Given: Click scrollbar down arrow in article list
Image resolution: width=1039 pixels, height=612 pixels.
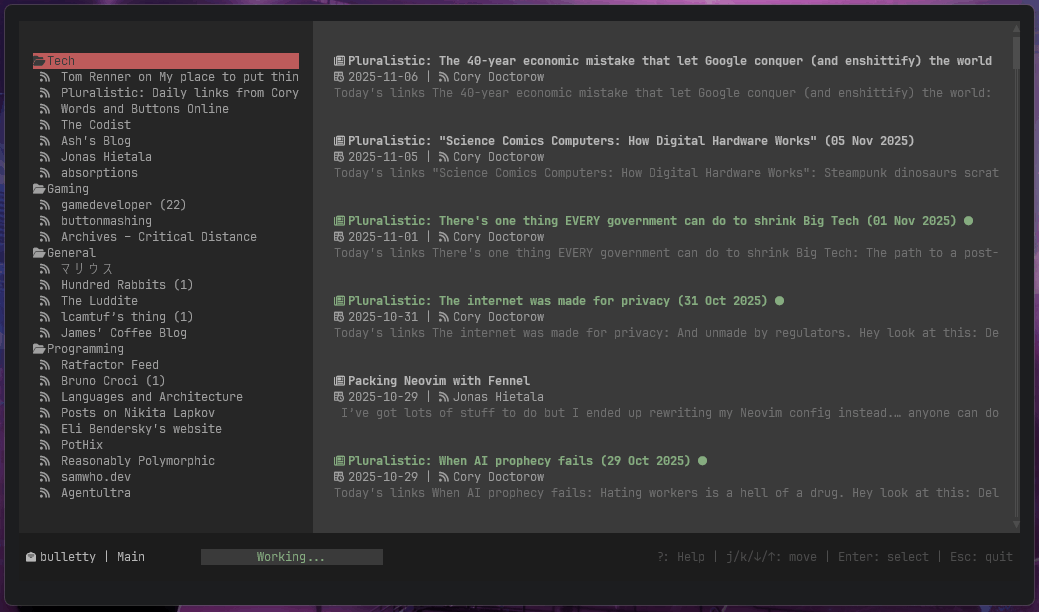Looking at the screenshot, I should pos(1016,525).
